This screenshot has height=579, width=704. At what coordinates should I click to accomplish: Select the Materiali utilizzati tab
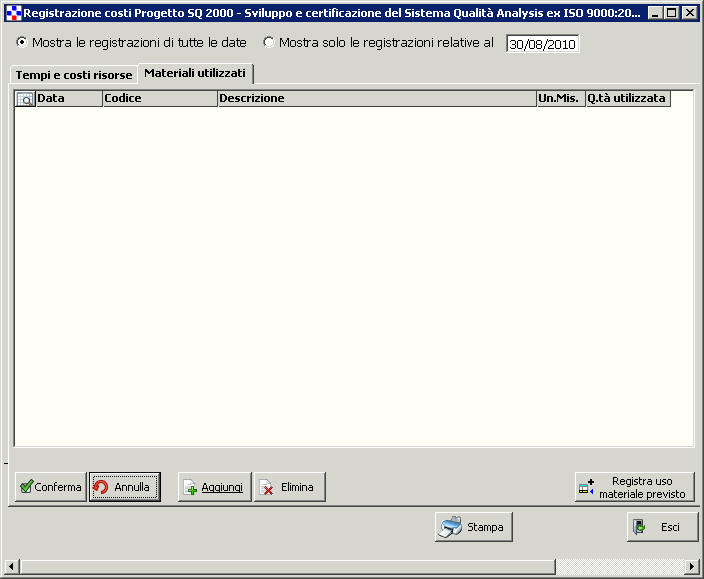point(195,74)
